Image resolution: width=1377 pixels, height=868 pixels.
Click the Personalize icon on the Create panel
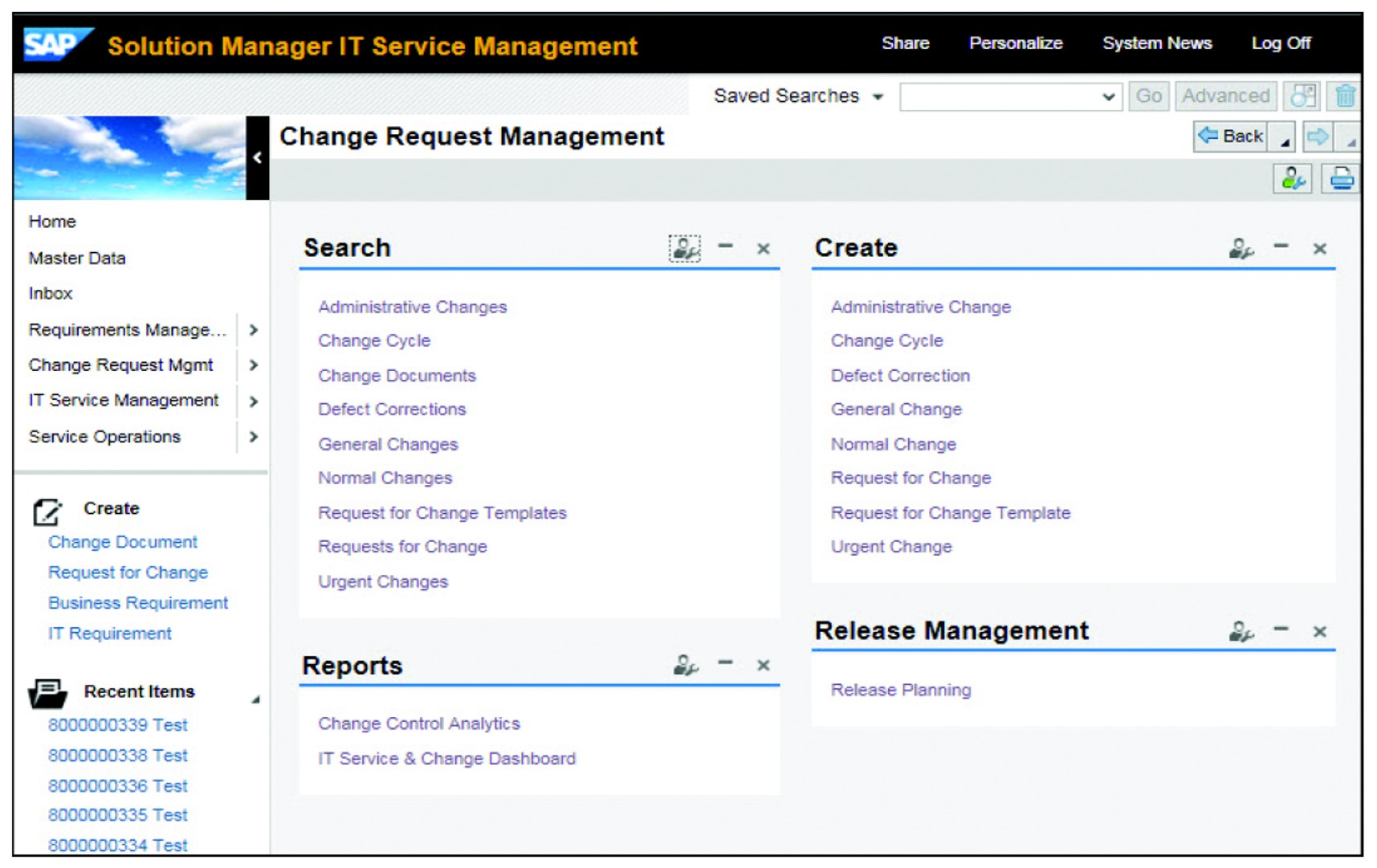click(x=1240, y=249)
